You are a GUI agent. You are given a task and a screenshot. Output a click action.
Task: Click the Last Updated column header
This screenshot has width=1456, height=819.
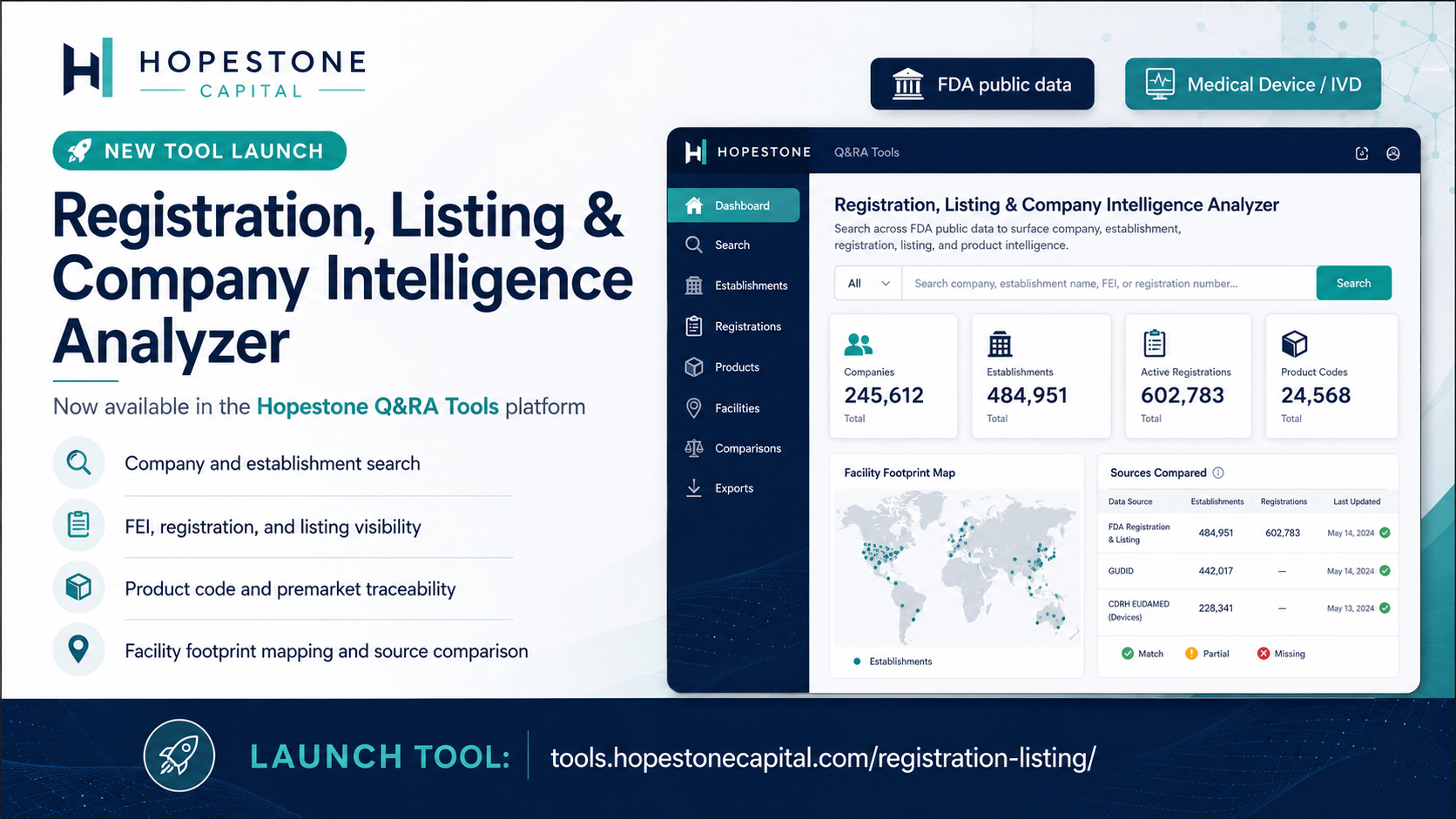pyautogui.click(x=1357, y=502)
